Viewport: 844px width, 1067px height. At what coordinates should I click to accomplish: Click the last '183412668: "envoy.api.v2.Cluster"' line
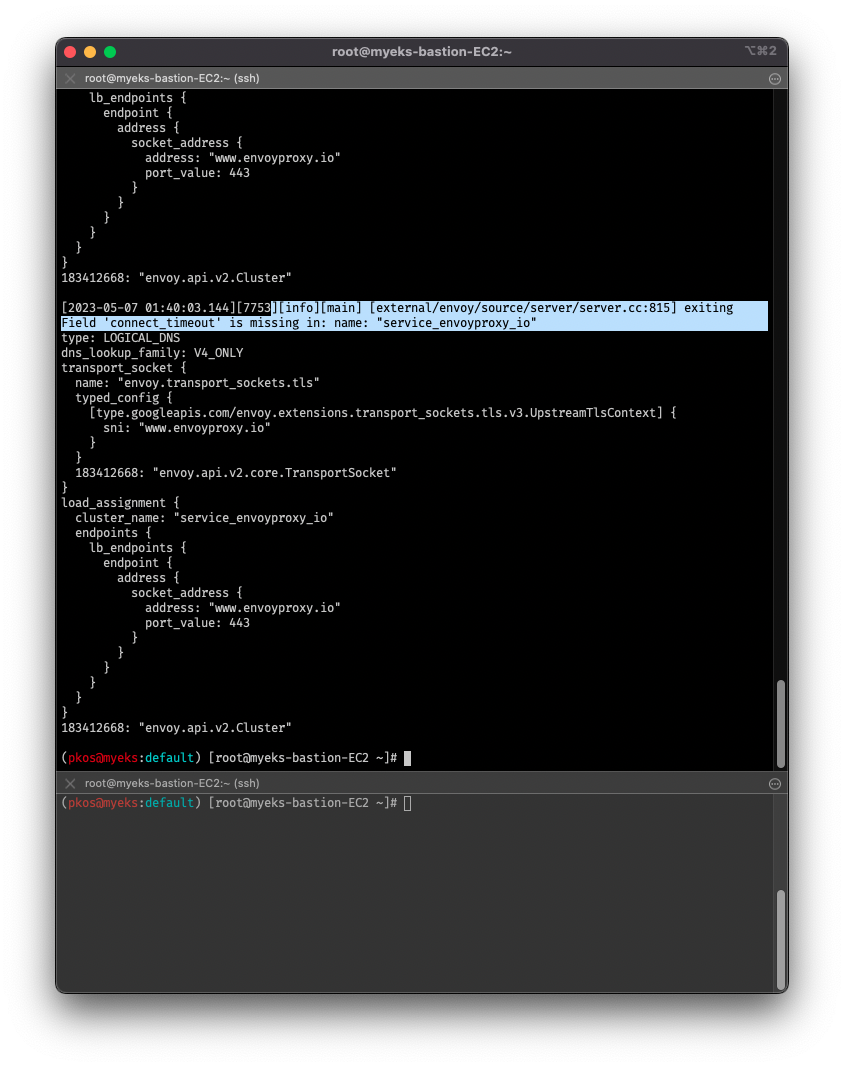[176, 728]
